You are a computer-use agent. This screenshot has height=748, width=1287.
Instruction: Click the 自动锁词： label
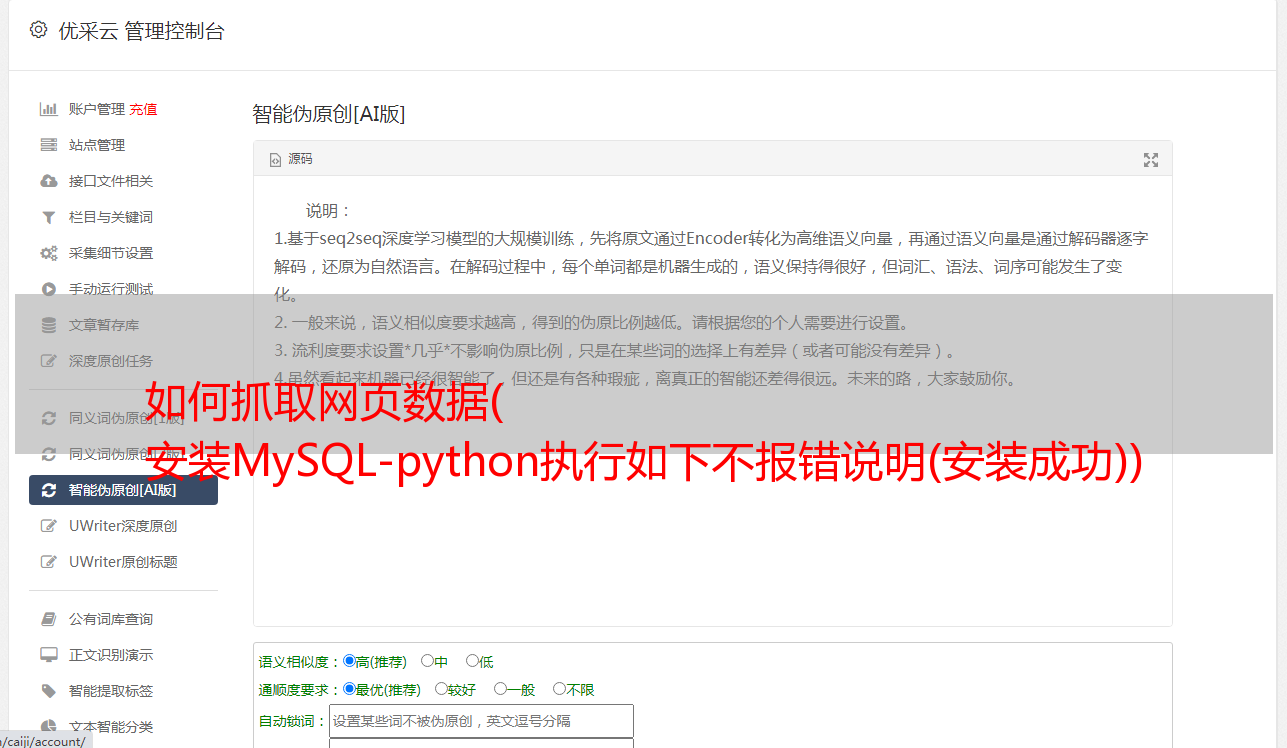(x=293, y=722)
